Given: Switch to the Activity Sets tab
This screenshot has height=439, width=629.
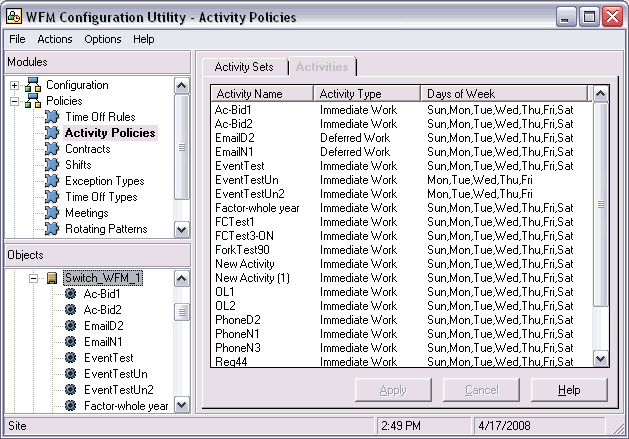Looking at the screenshot, I should [x=244, y=67].
